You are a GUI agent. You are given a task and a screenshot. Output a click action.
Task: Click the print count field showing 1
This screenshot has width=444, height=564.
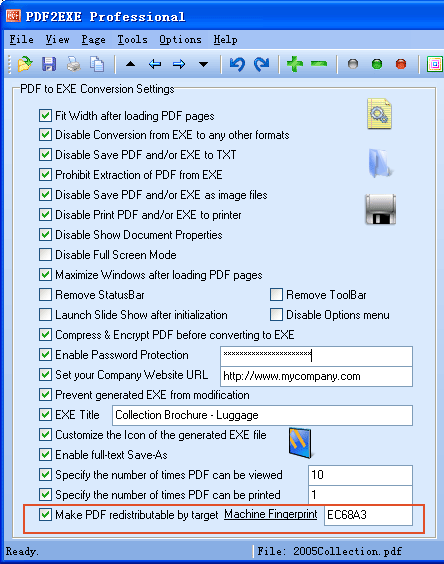(360, 495)
